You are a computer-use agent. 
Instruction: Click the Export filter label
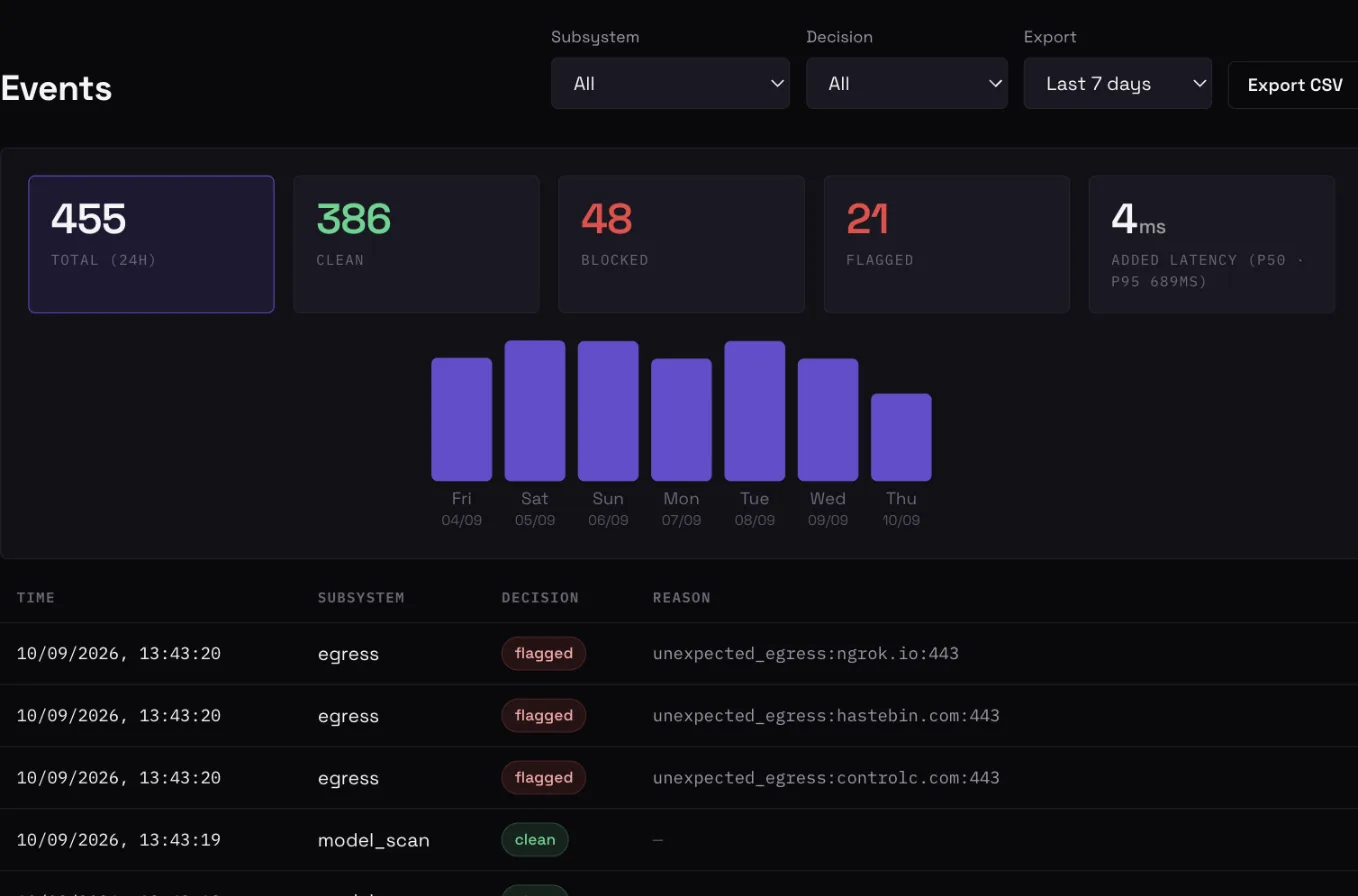coord(1050,37)
